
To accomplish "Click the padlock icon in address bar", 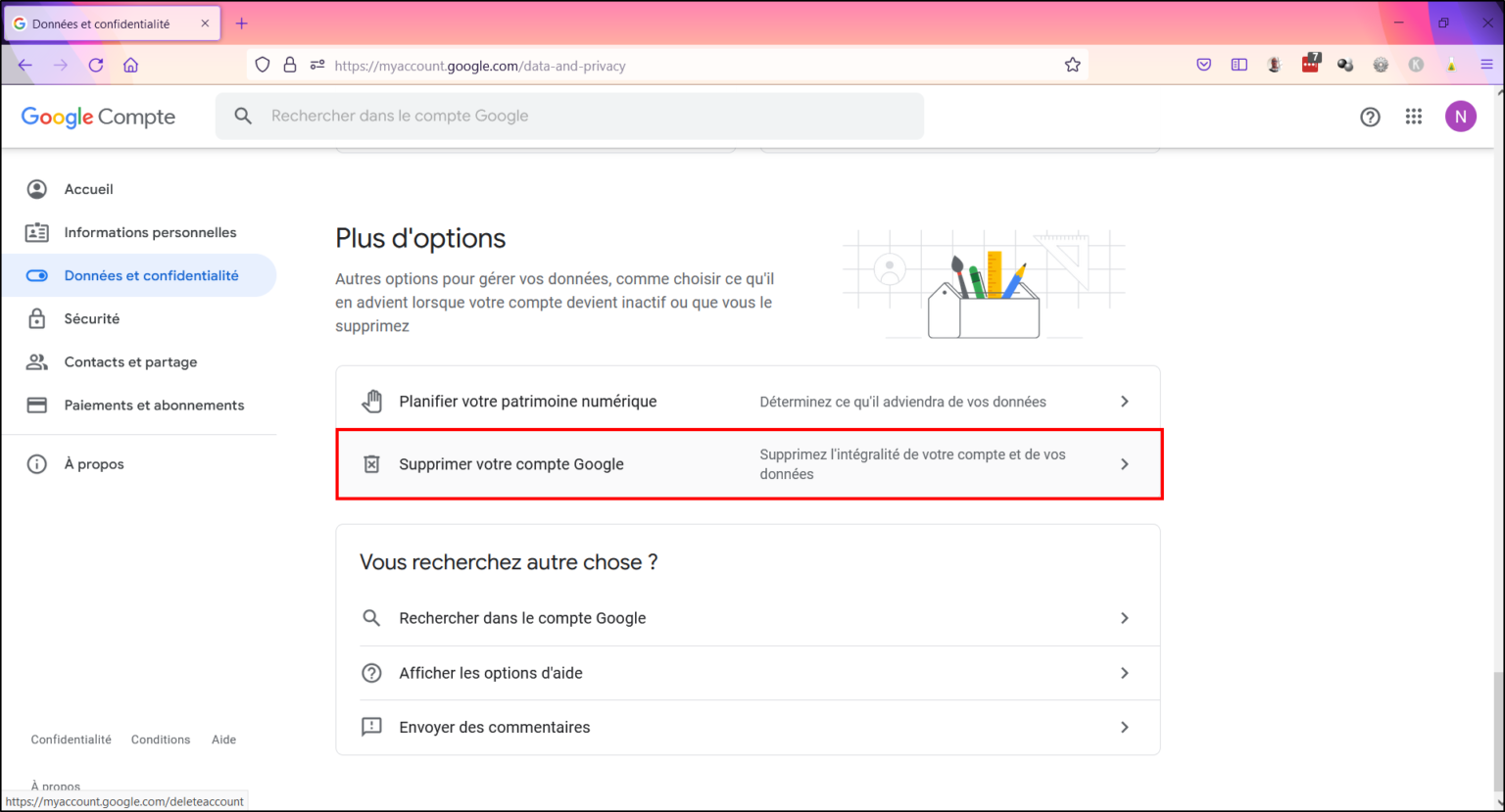I will tap(290, 64).
